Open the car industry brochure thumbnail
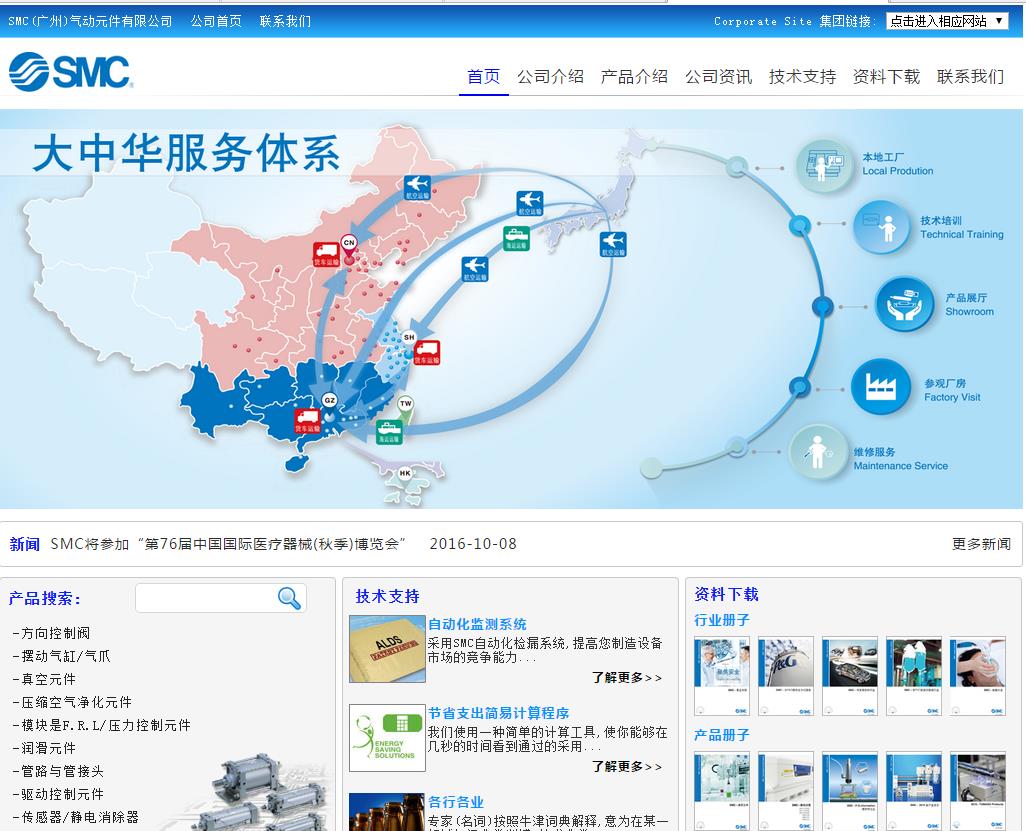Viewport: 1026px width, 831px height. 849,676
